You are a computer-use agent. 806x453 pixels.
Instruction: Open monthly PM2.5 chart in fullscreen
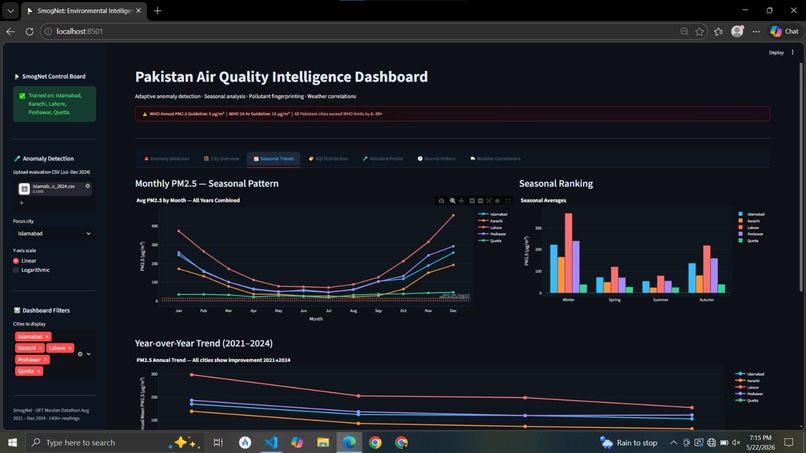click(x=508, y=201)
